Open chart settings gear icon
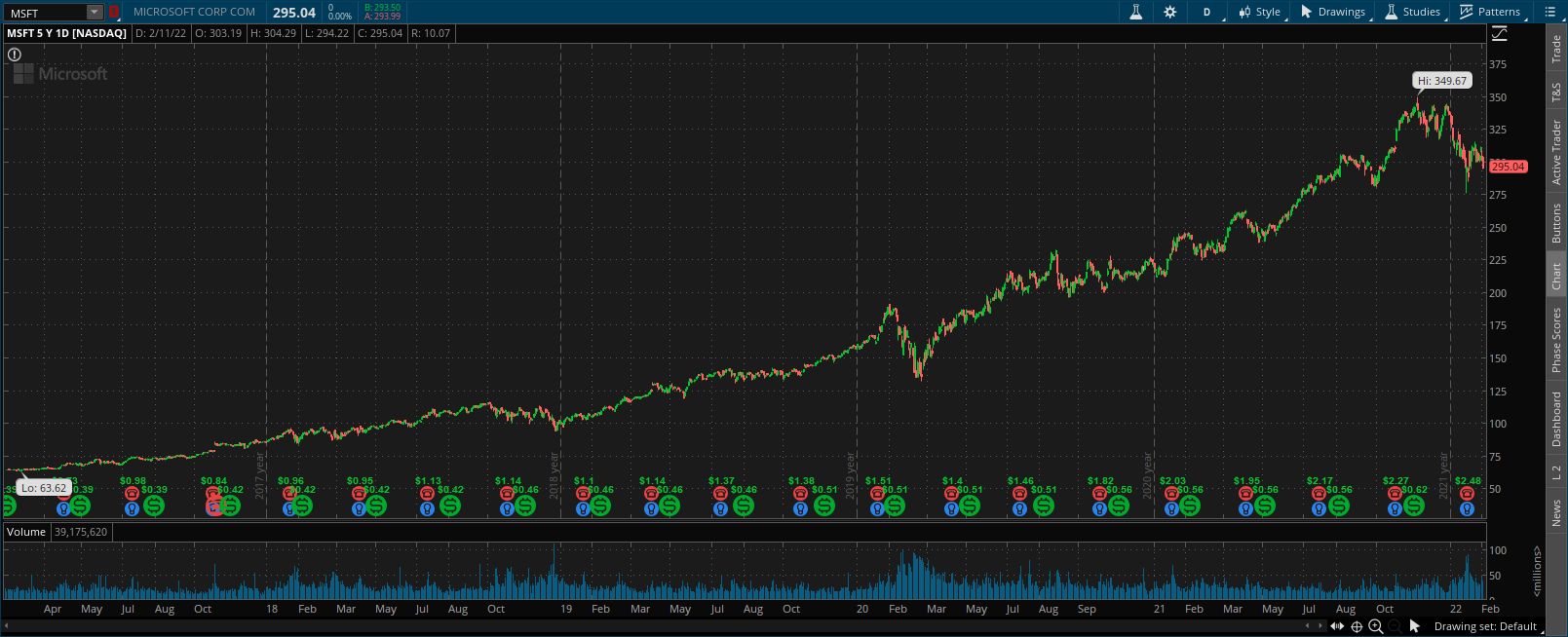 pyautogui.click(x=1170, y=12)
